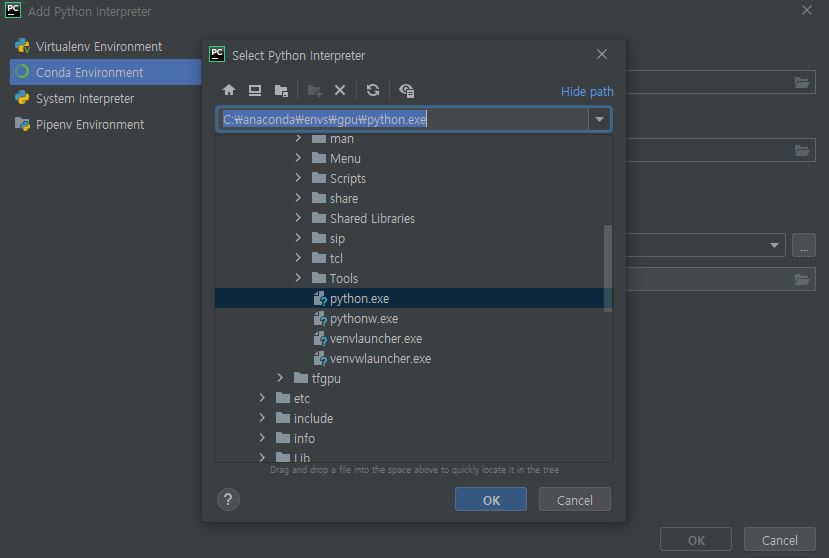Click OK in Select Python Interpreter dialog
The height and width of the screenshot is (558, 829).
[x=491, y=500]
